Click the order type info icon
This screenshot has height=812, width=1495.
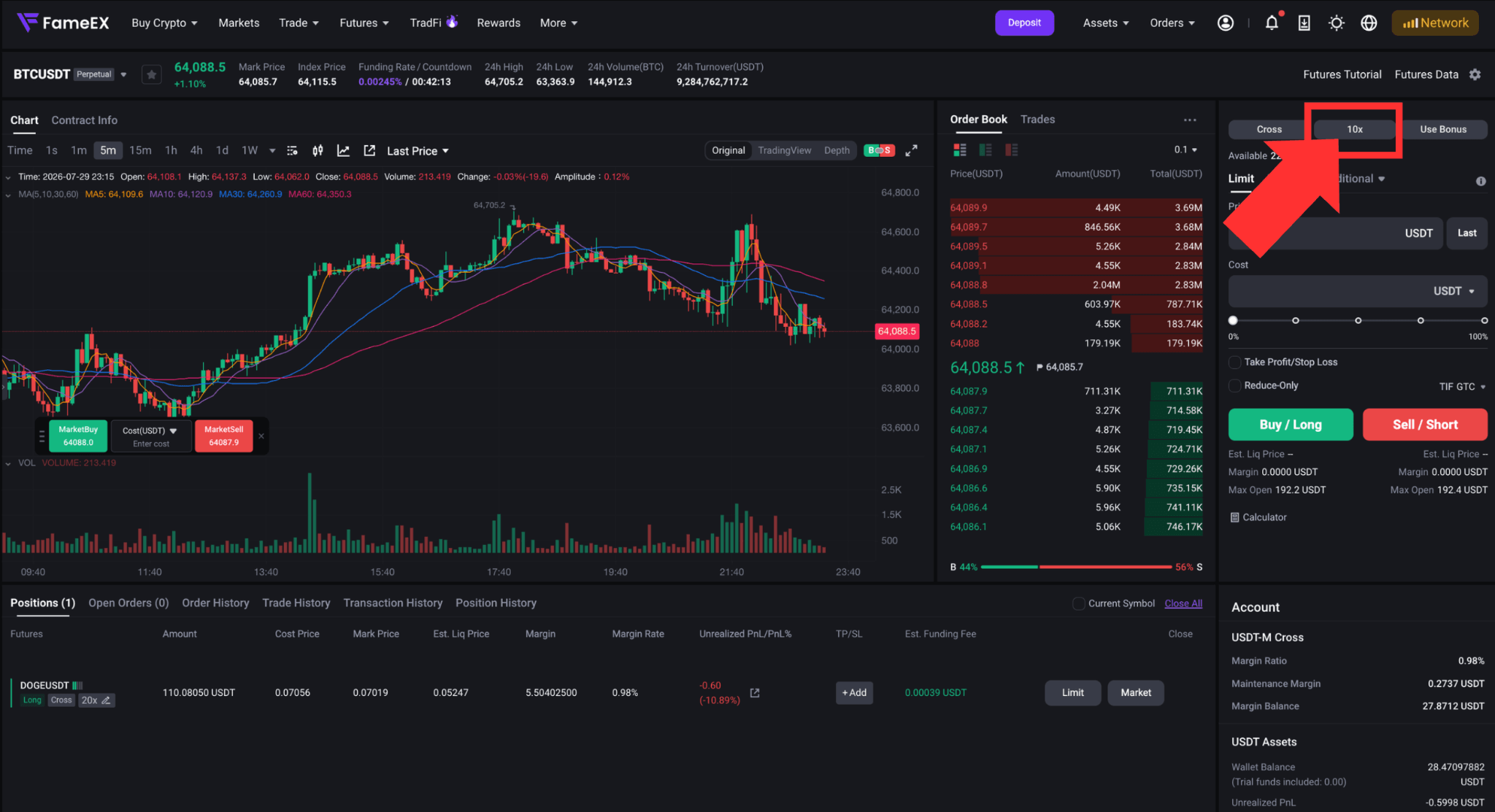click(1480, 181)
